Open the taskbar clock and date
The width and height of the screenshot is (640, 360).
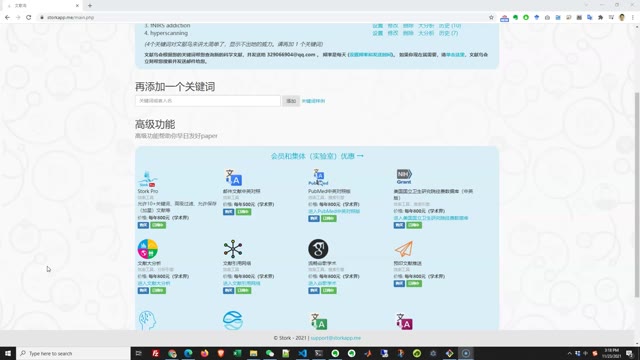pos(611,353)
